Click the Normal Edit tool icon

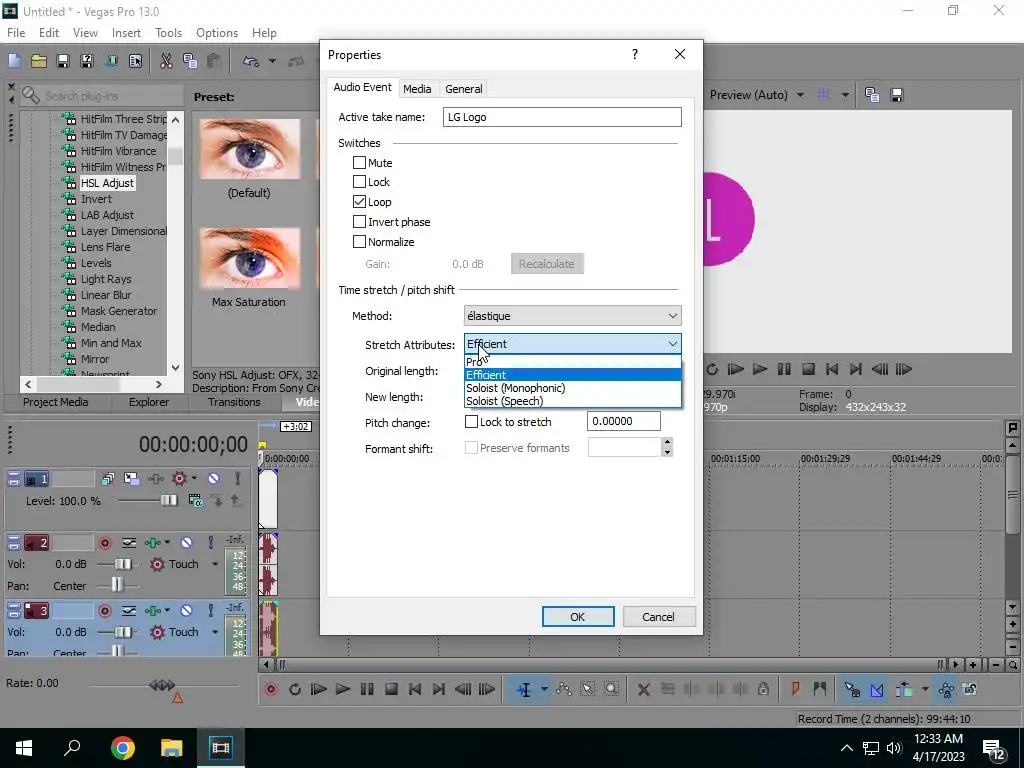coord(524,689)
